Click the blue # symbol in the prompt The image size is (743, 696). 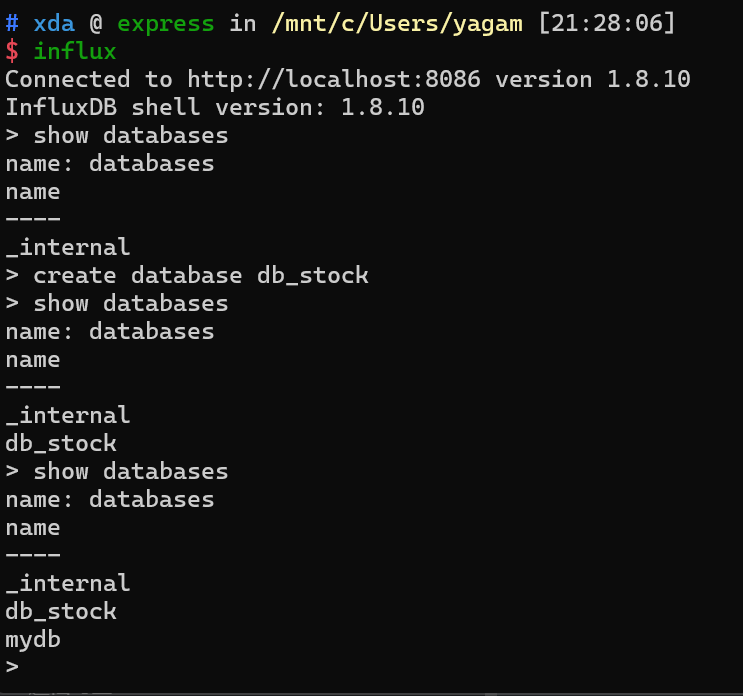(x=12, y=23)
